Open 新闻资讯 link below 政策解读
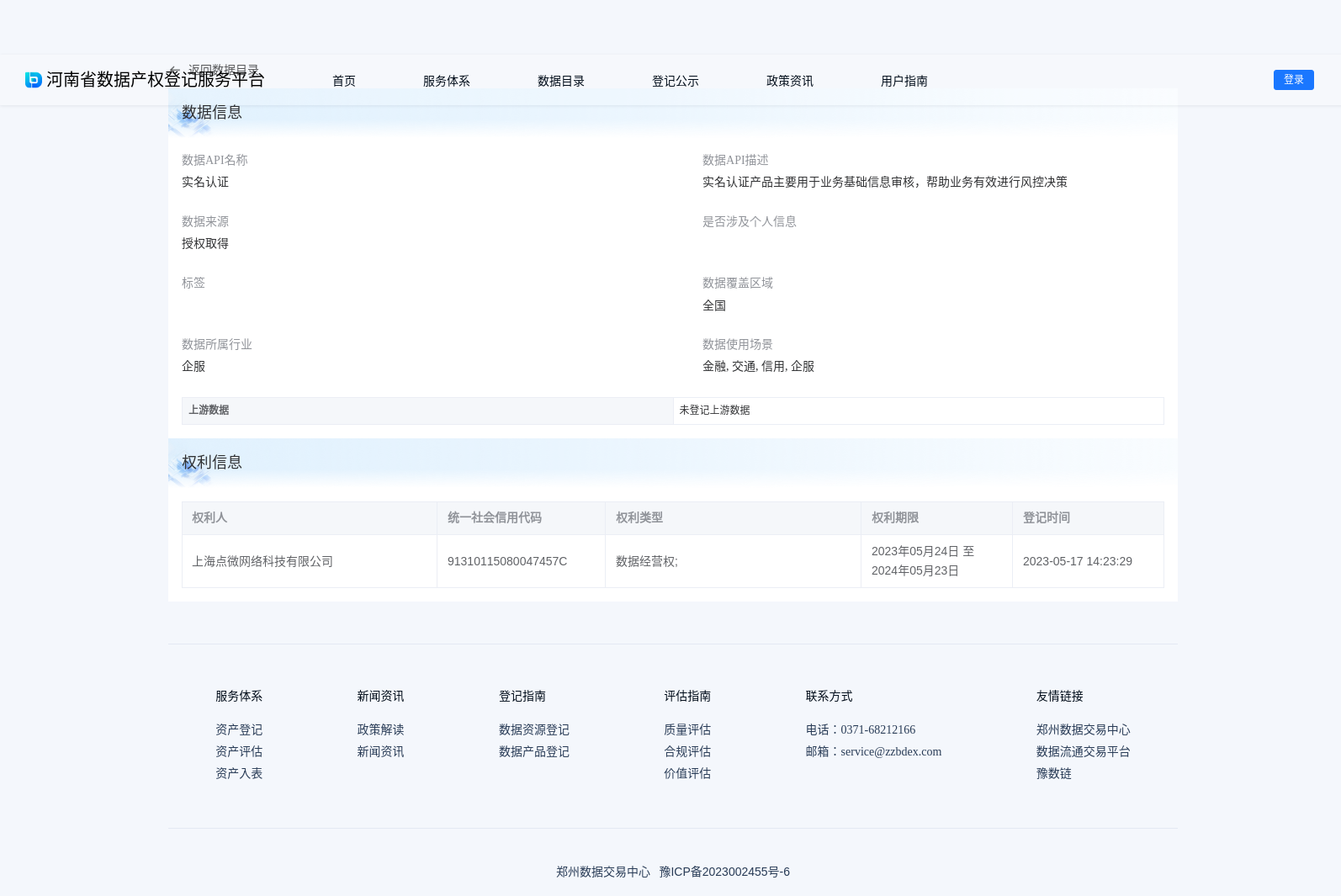The width and height of the screenshot is (1341, 896). (x=380, y=751)
